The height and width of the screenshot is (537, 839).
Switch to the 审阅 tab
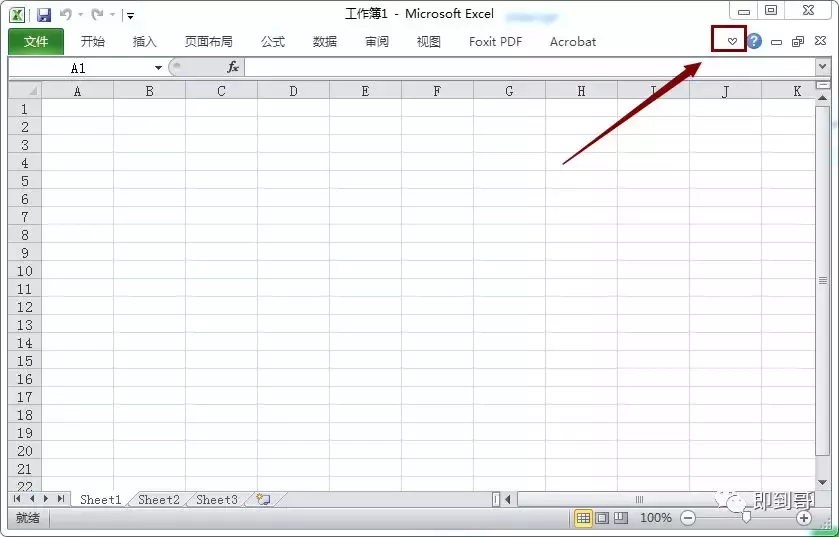click(x=377, y=42)
